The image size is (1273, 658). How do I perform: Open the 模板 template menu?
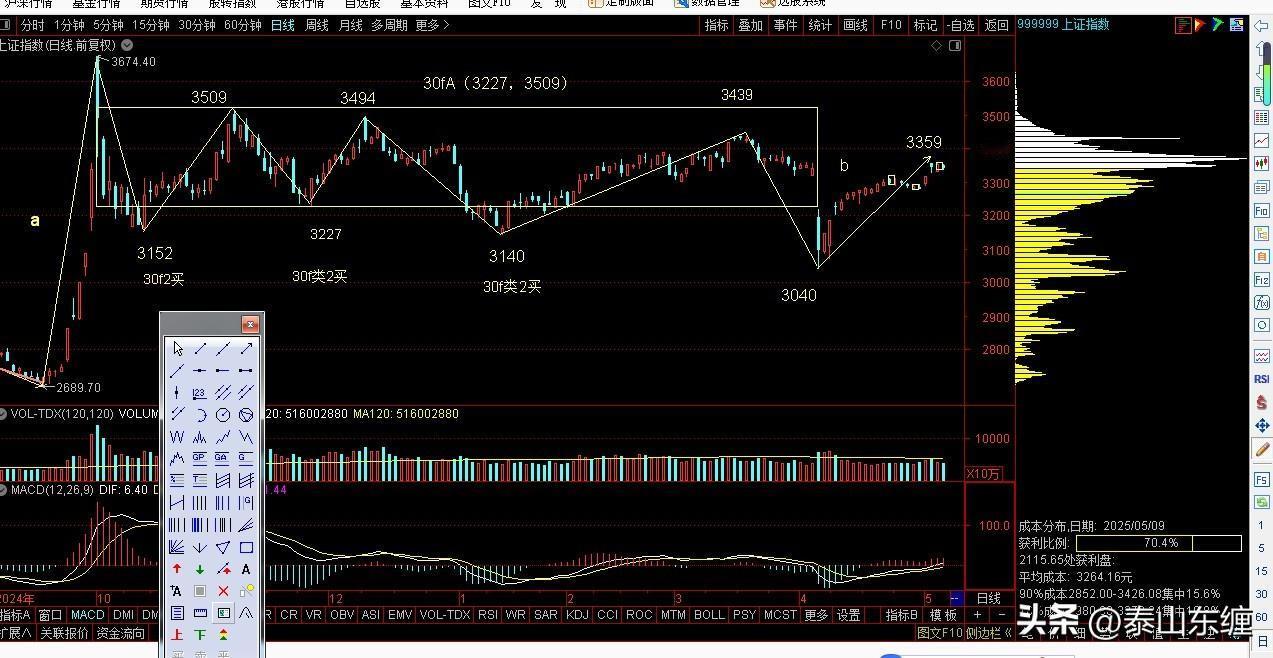[x=943, y=615]
